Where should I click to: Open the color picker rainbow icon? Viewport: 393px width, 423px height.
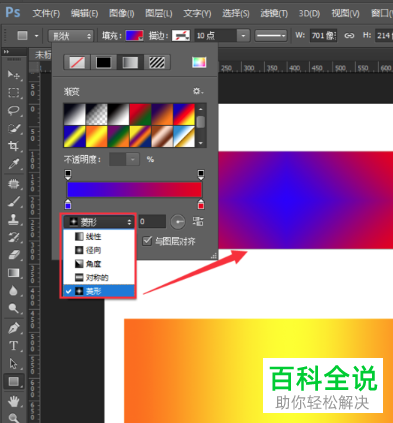[199, 62]
